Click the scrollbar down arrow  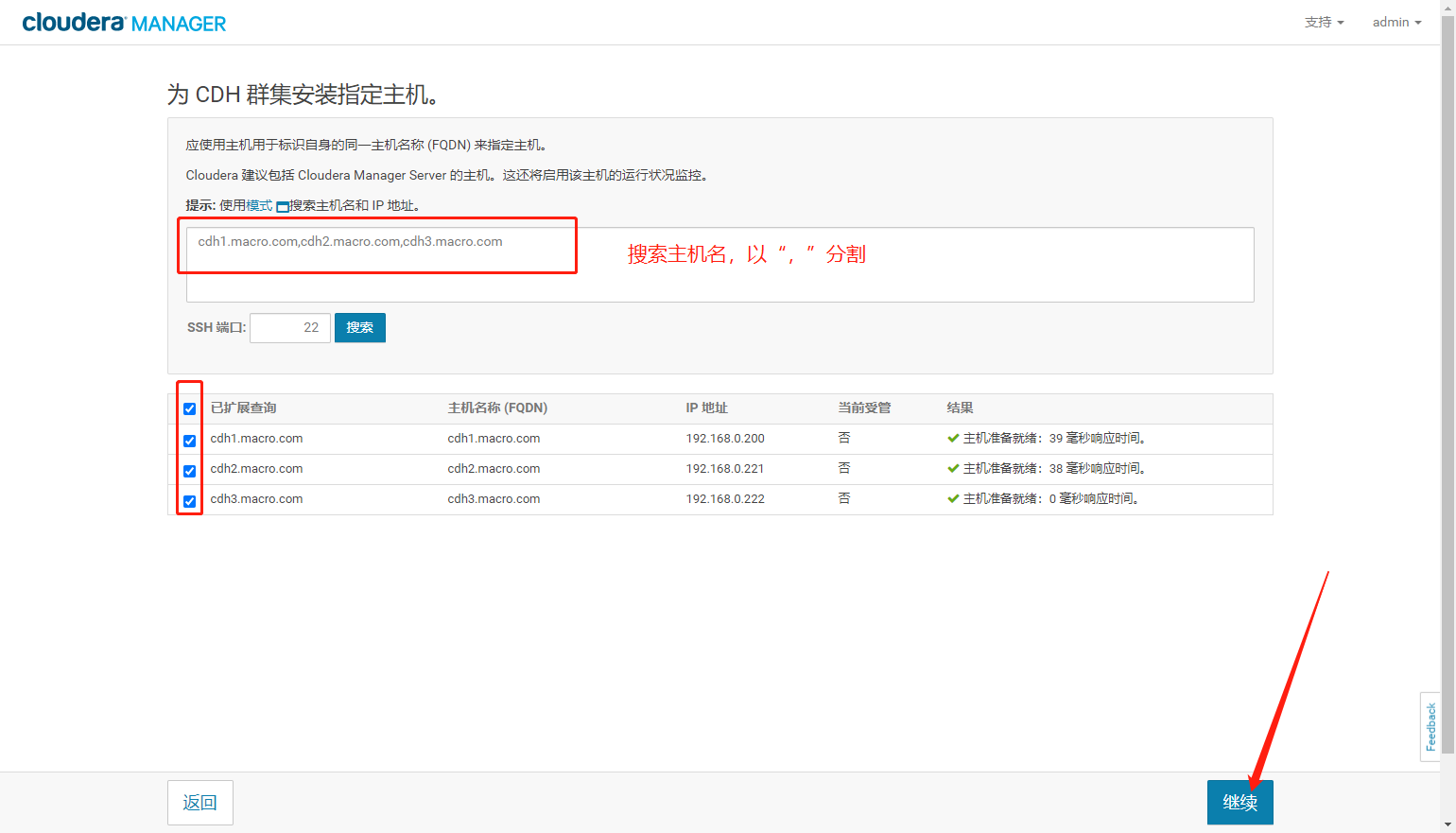pos(1448,825)
